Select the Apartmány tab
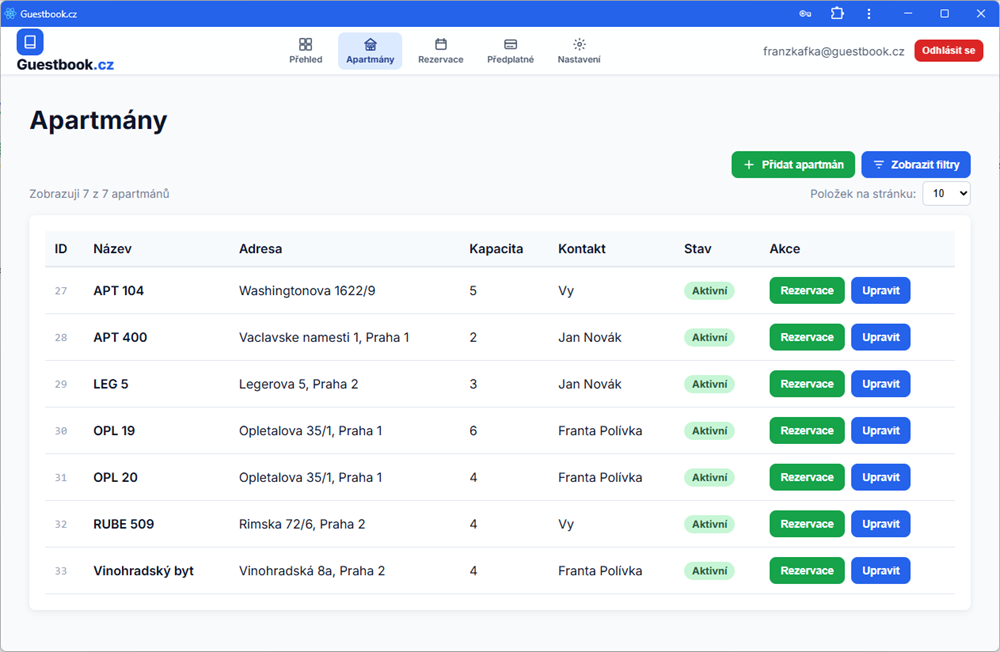Viewport: 1000px width, 652px height. (x=370, y=51)
